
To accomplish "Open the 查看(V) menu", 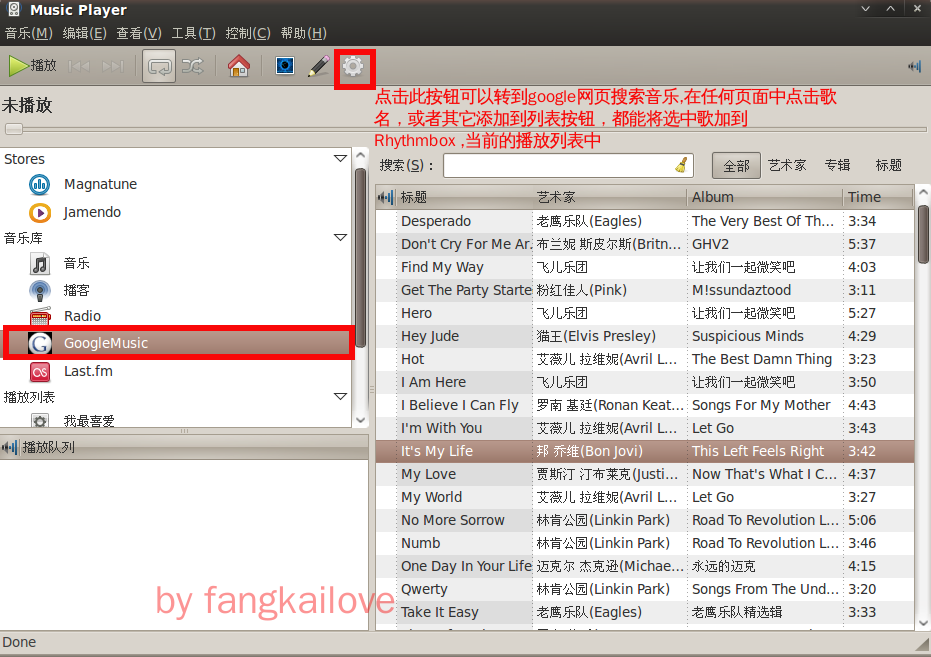I will tap(139, 33).
